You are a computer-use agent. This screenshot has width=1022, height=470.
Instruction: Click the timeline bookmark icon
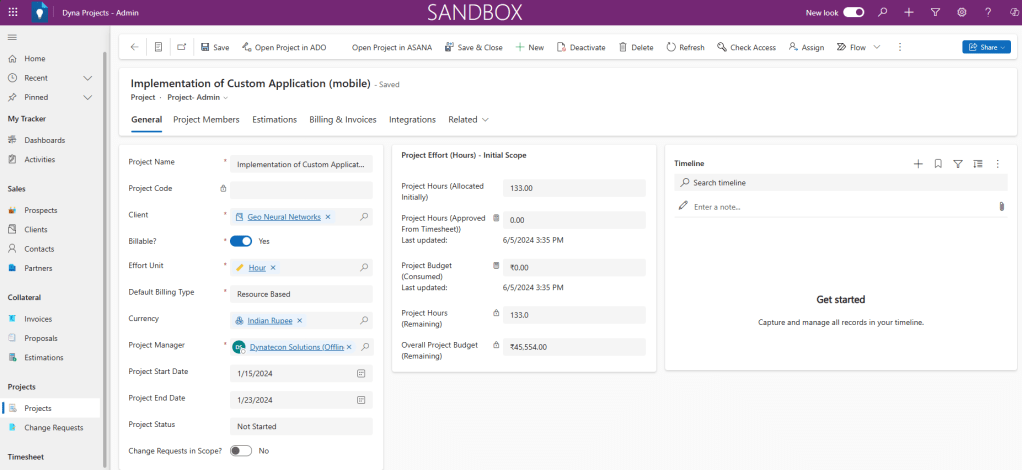point(938,163)
